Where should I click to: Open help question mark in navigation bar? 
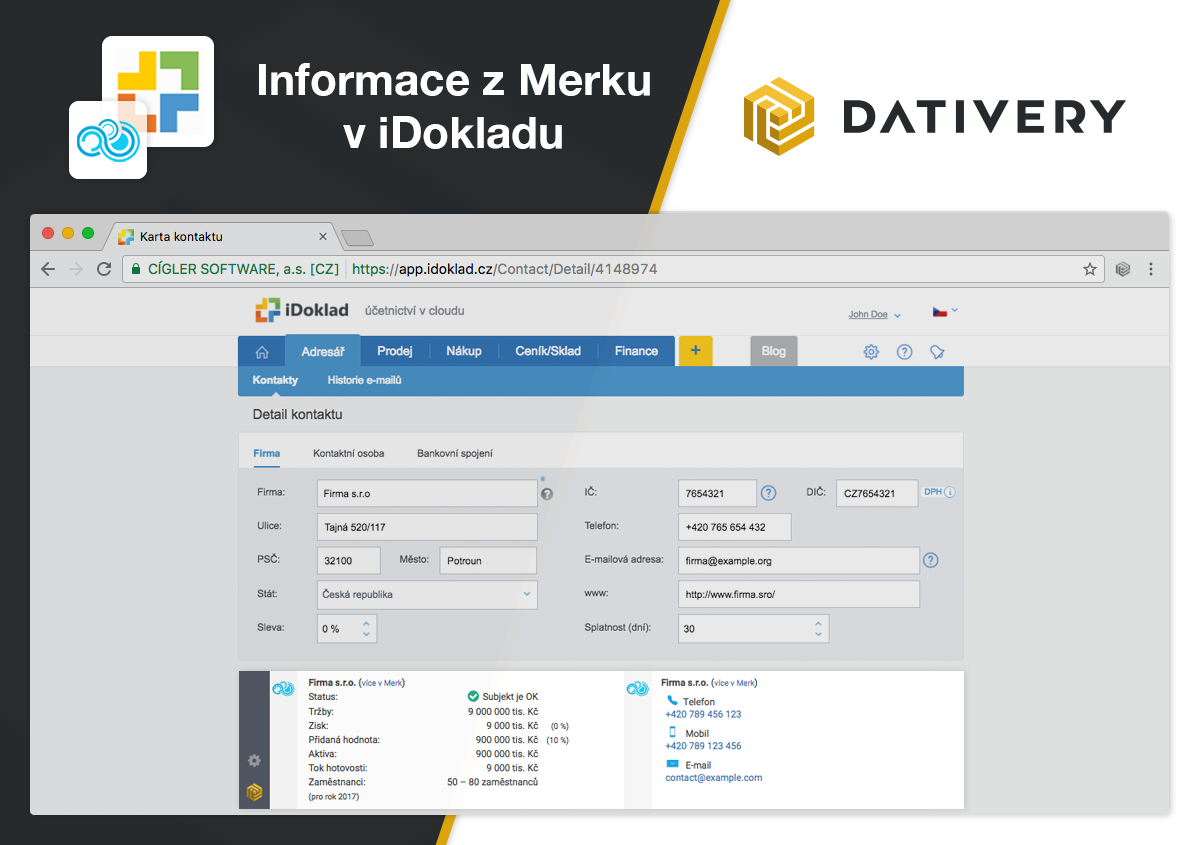[904, 352]
